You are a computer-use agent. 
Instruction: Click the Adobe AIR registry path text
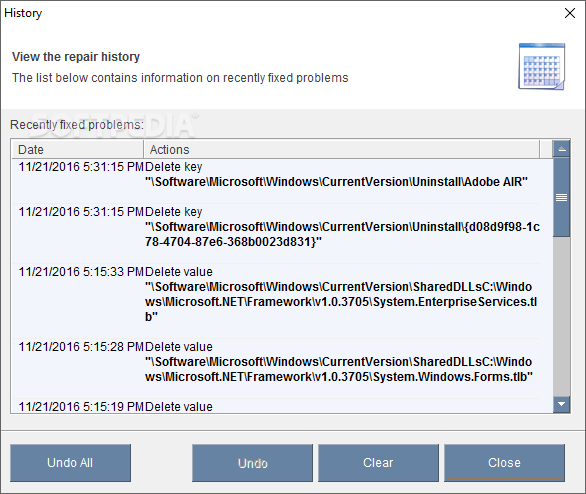click(x=336, y=182)
